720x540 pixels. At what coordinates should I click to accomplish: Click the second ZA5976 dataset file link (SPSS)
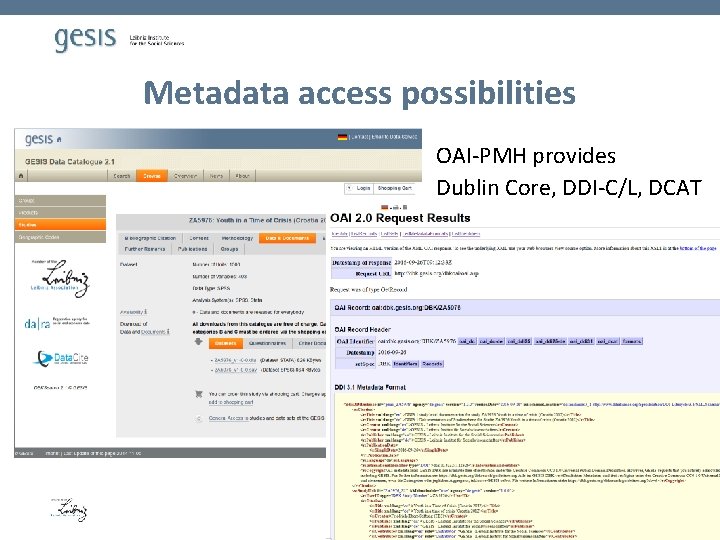pos(236,370)
